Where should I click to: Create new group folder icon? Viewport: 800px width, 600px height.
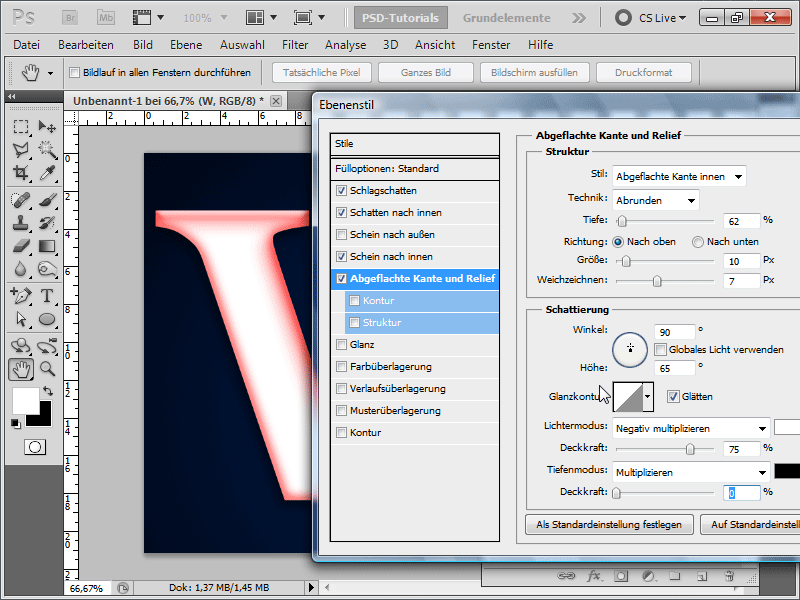tap(674, 576)
